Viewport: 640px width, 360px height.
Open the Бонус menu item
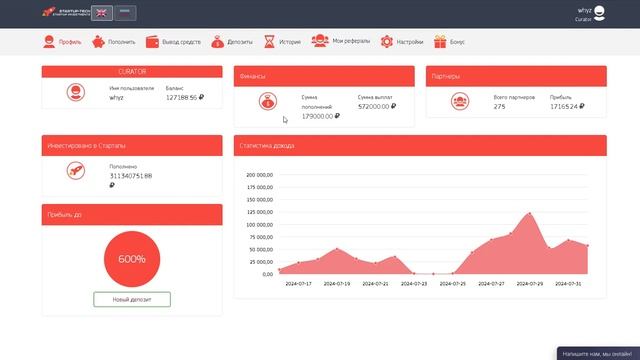pyautogui.click(x=449, y=42)
